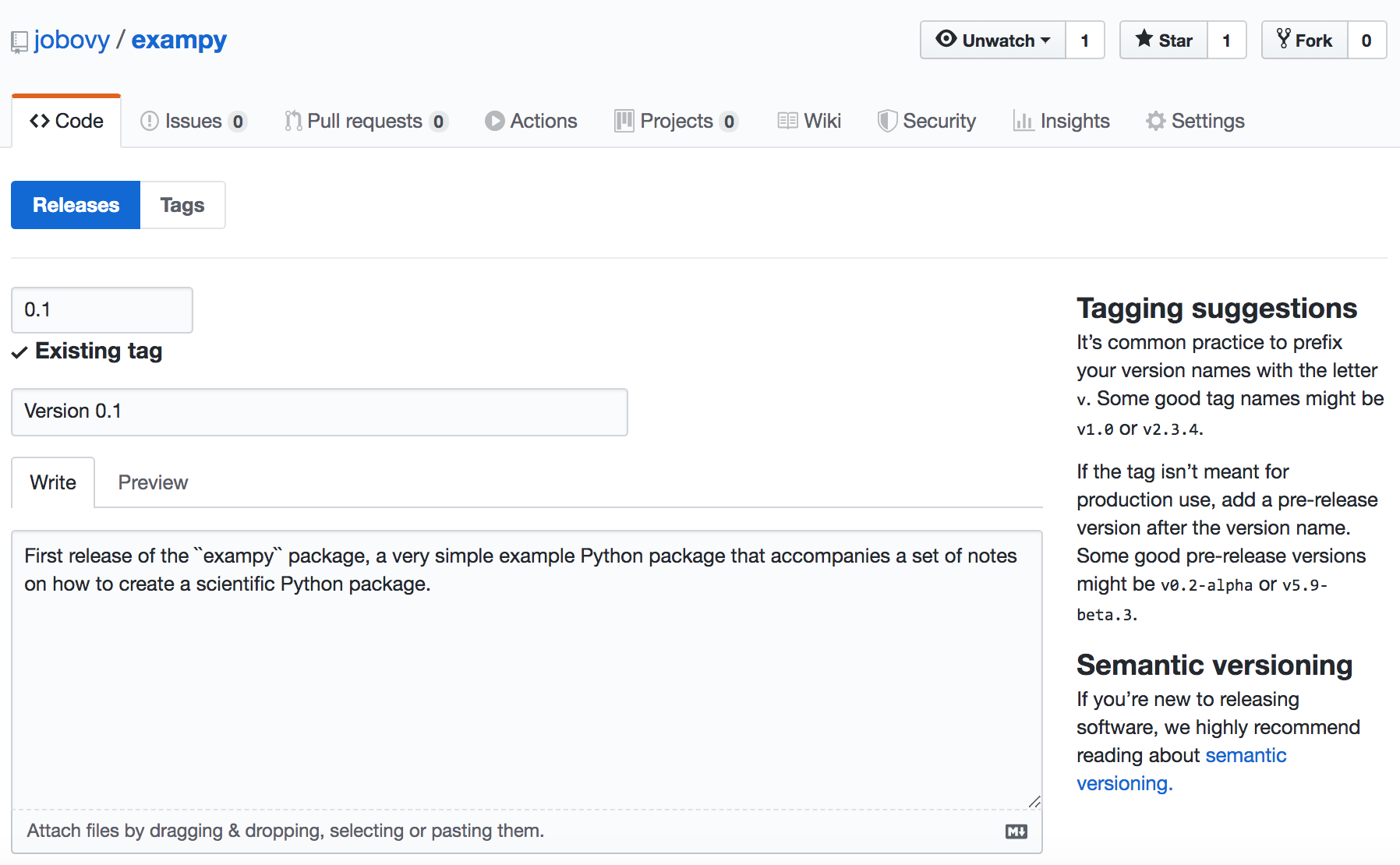The width and height of the screenshot is (1400, 865).
Task: Switch to the Preview tab
Action: (153, 482)
